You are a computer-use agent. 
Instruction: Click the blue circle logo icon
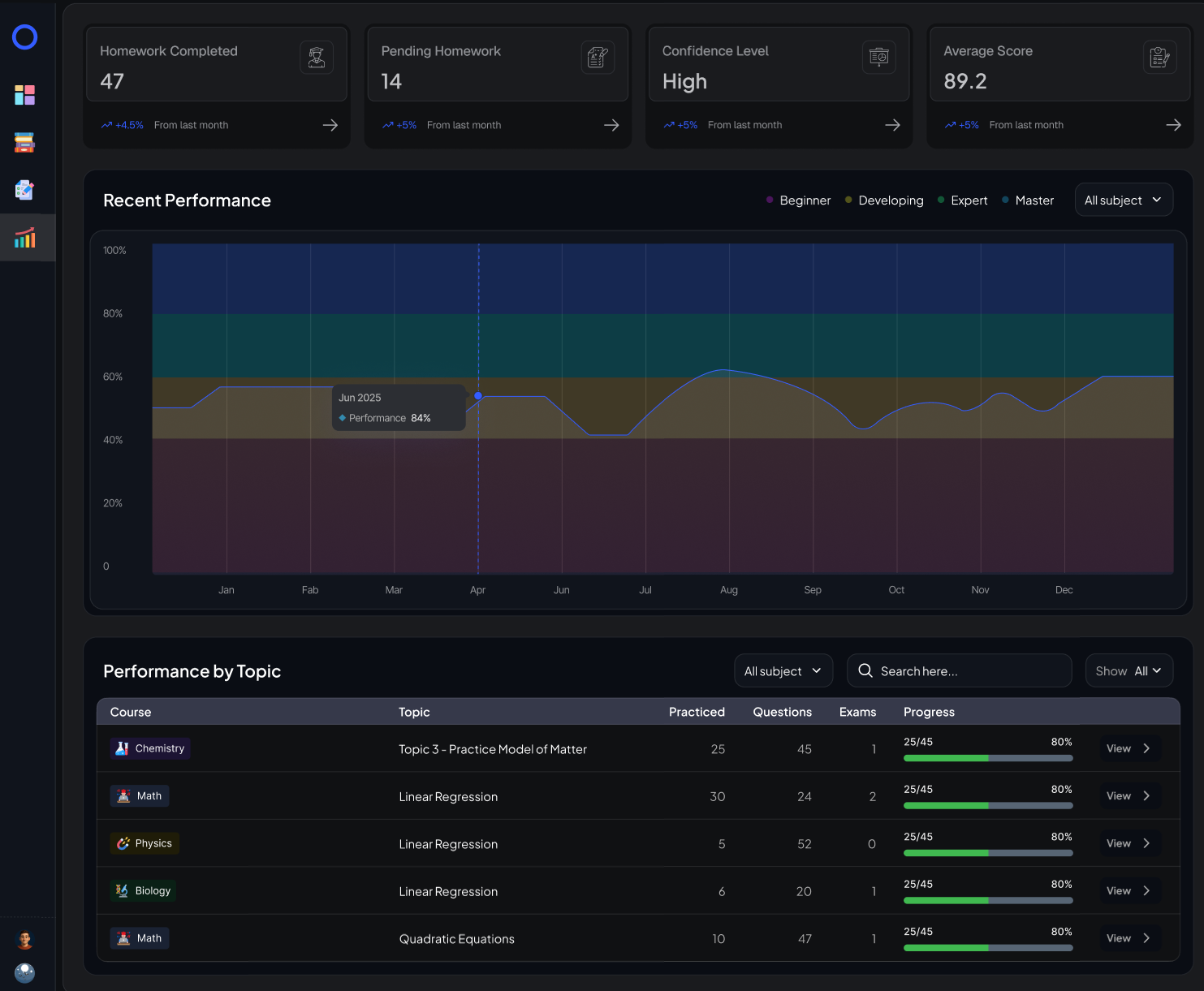point(25,37)
